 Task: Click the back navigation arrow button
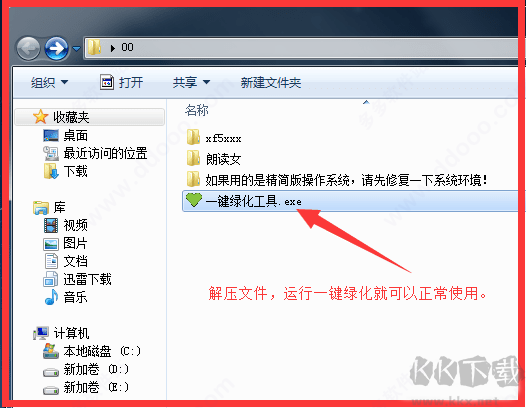[28, 49]
